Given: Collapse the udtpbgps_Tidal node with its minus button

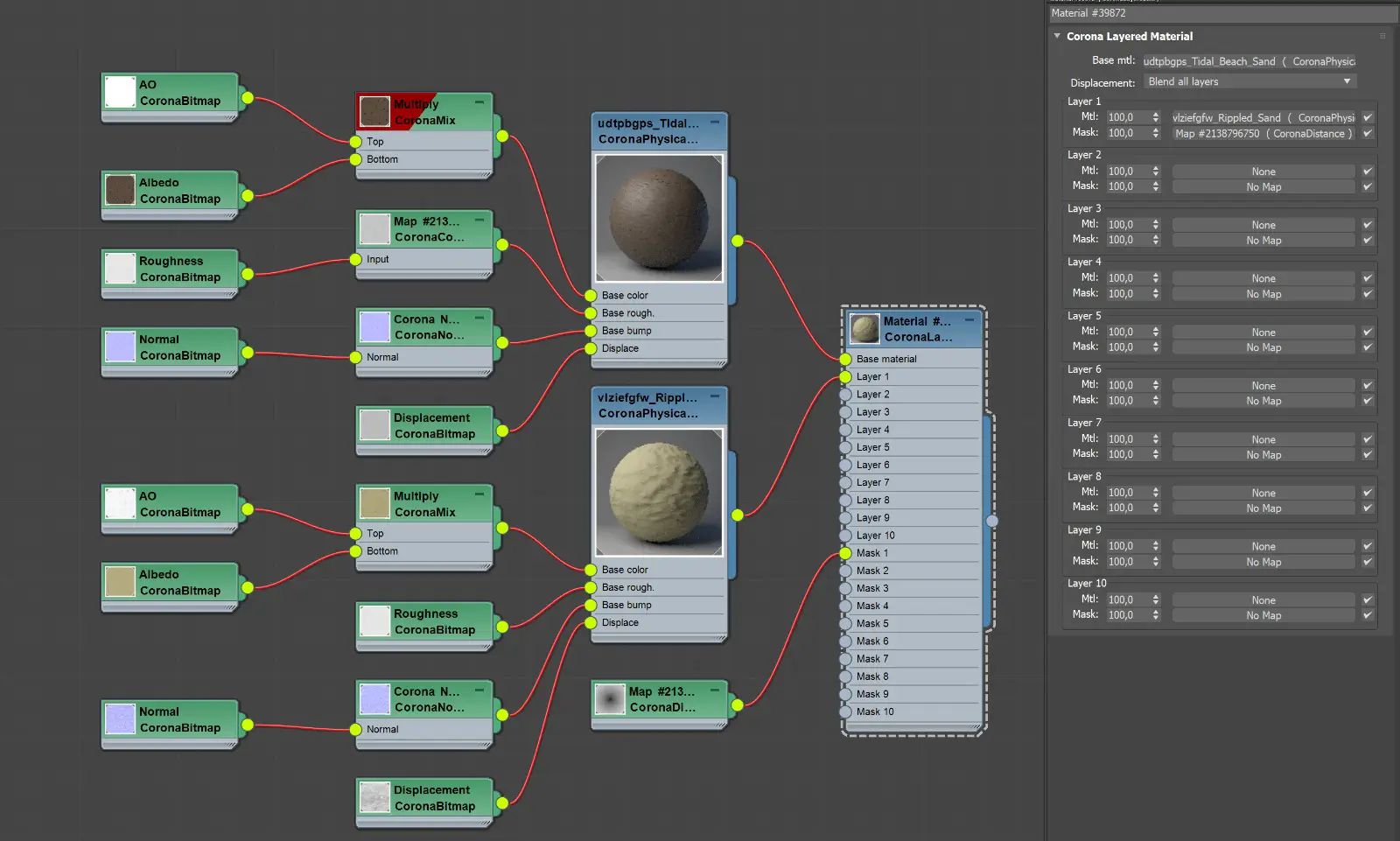Looking at the screenshot, I should click(714, 123).
